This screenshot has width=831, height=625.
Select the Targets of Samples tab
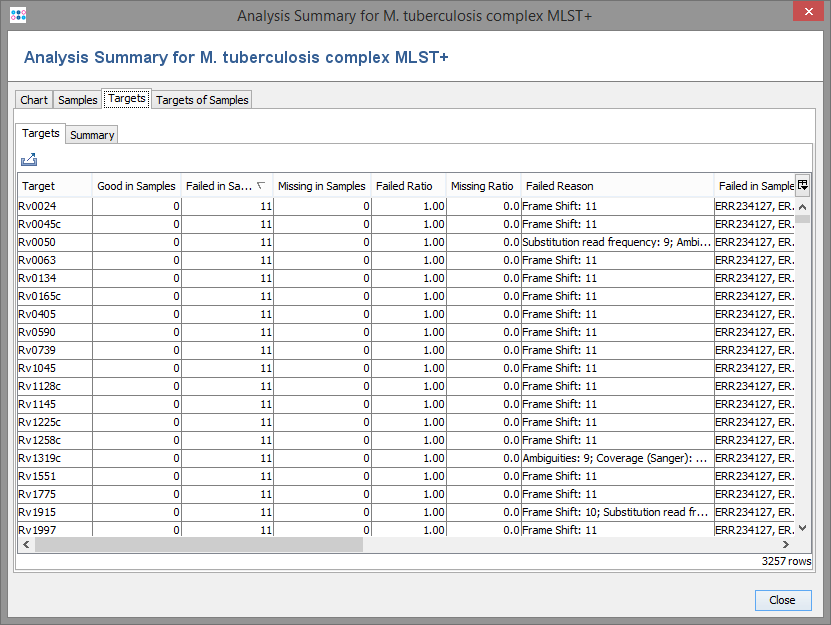click(x=202, y=100)
